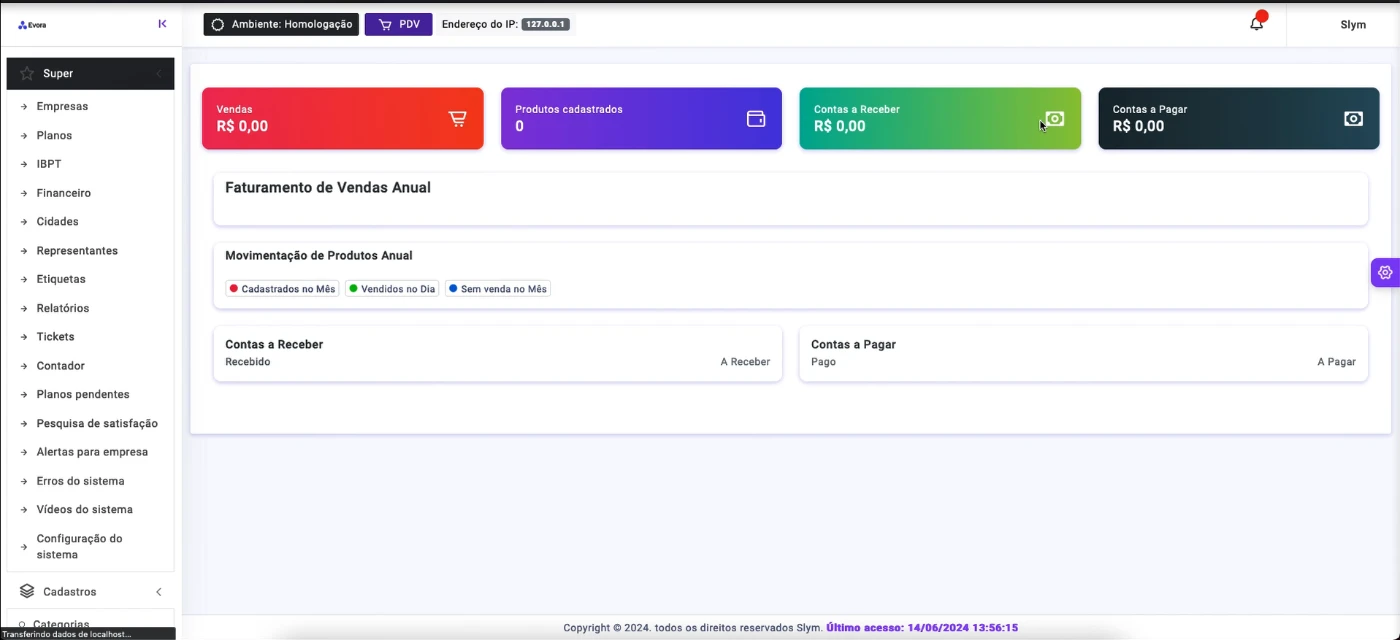
Task: Click the wallet icon on Produtos cadastrados card
Action: 756,119
